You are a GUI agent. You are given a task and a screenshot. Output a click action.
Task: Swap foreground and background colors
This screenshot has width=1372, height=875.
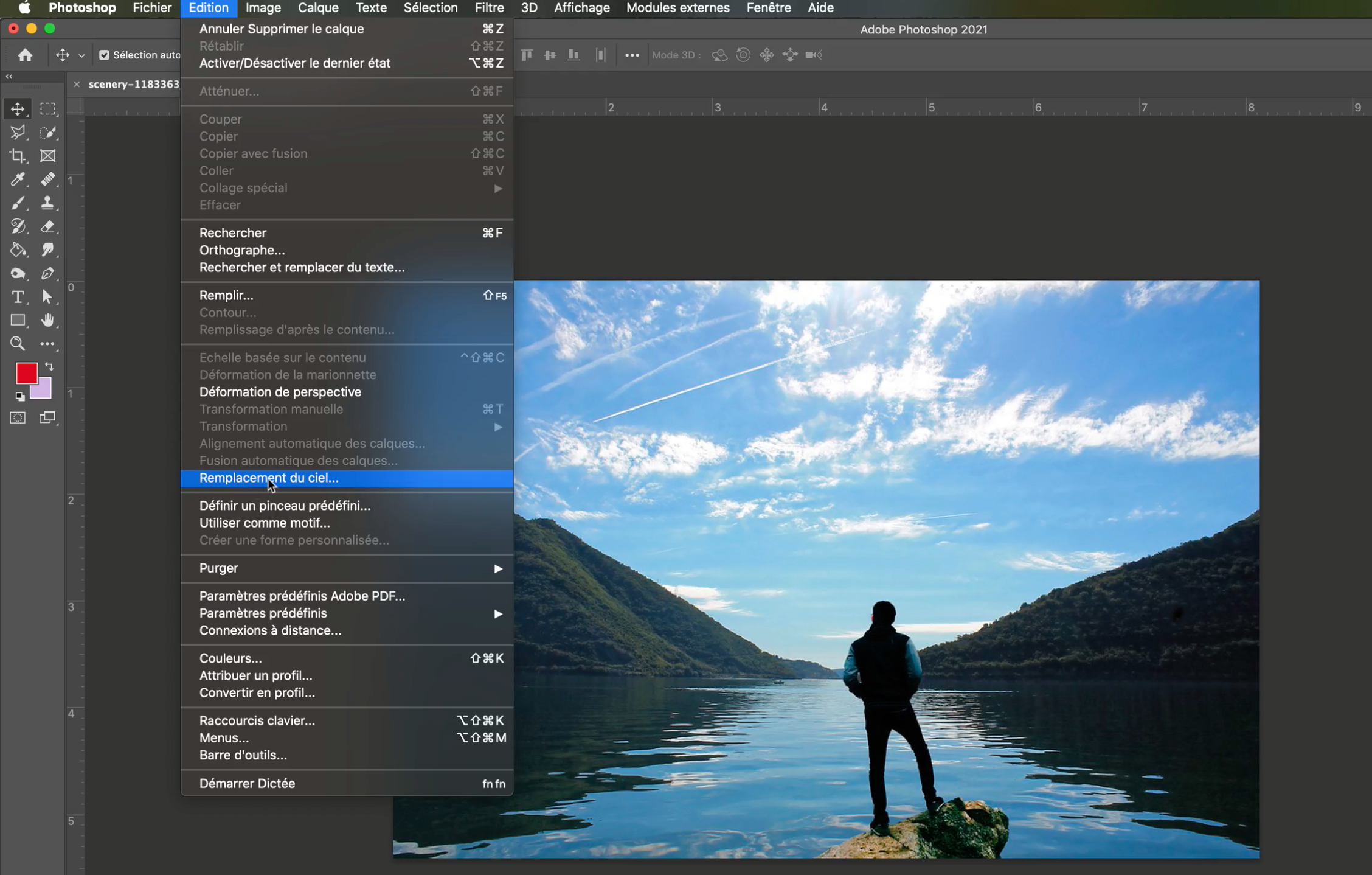[x=49, y=366]
